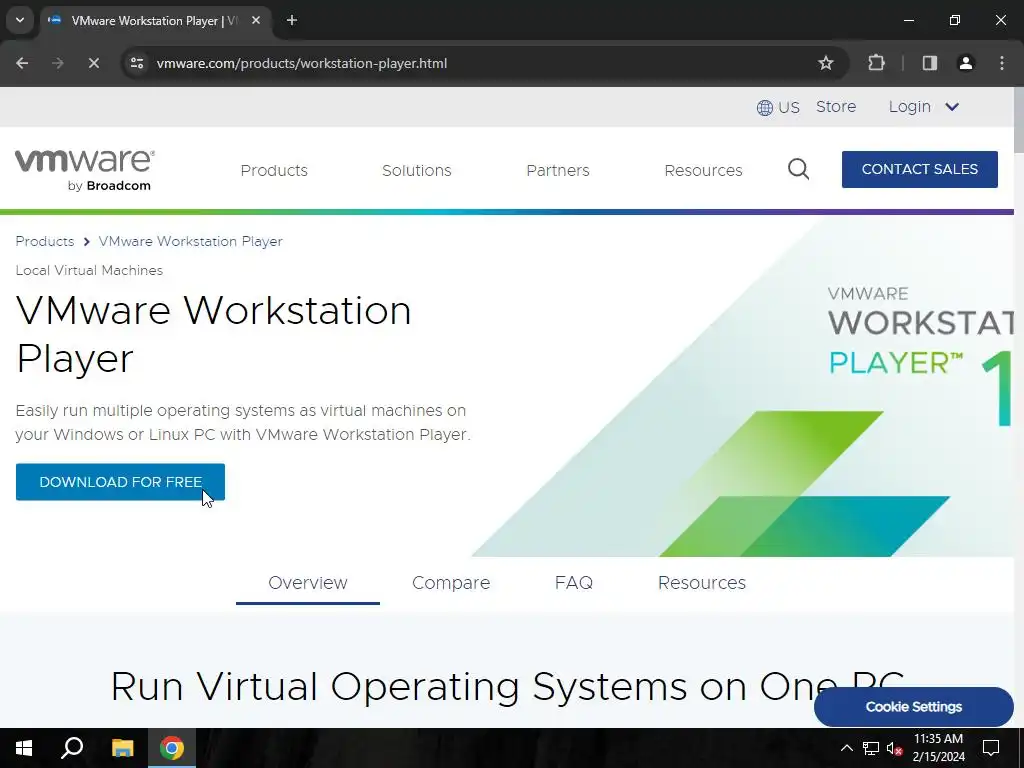
Task: Click the muted volume tray icon
Action: tap(895, 748)
